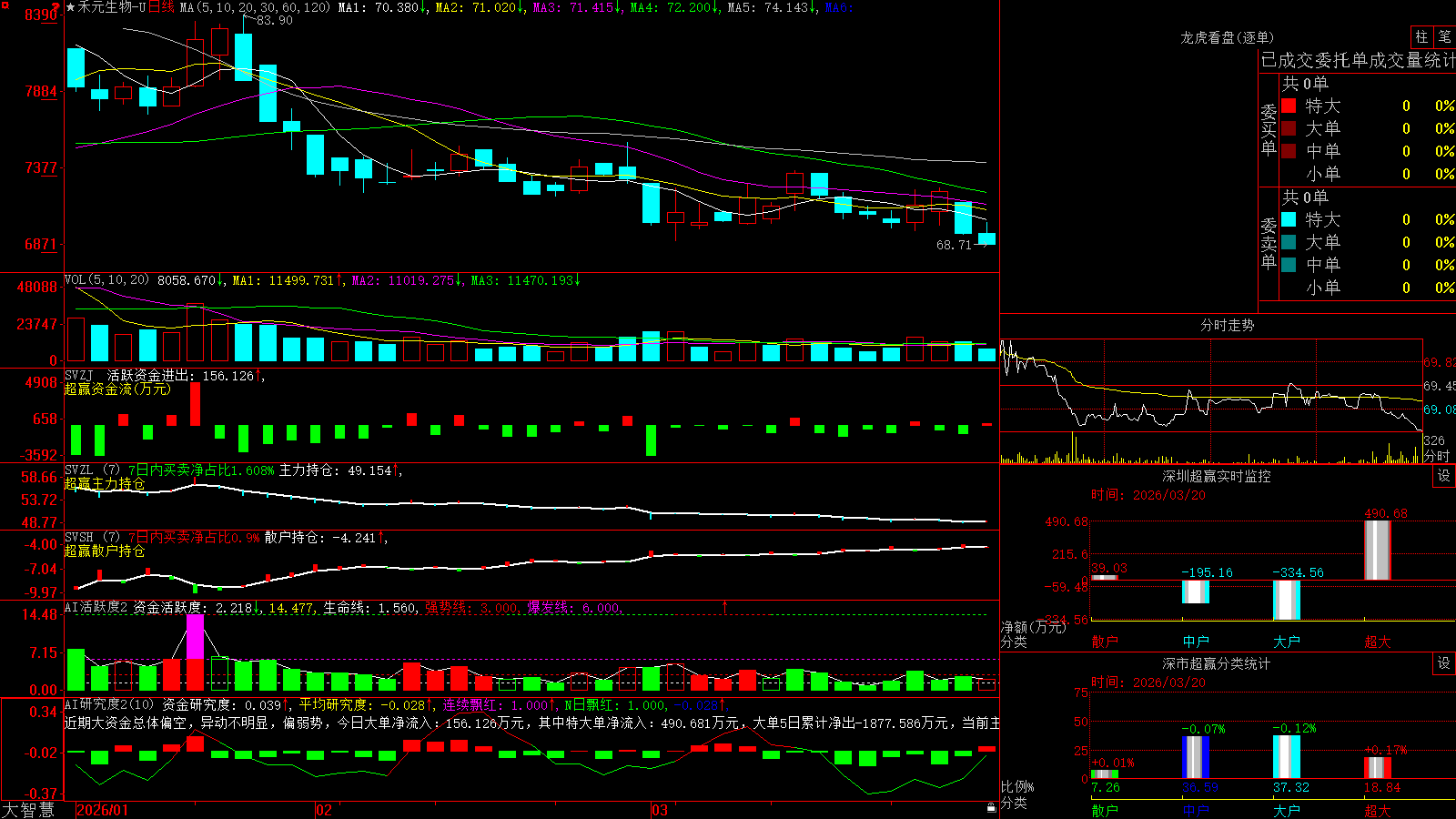This screenshot has height=819, width=1456.
Task: Click the blue 中户 bar showing 36.59
Action: coord(1196,757)
